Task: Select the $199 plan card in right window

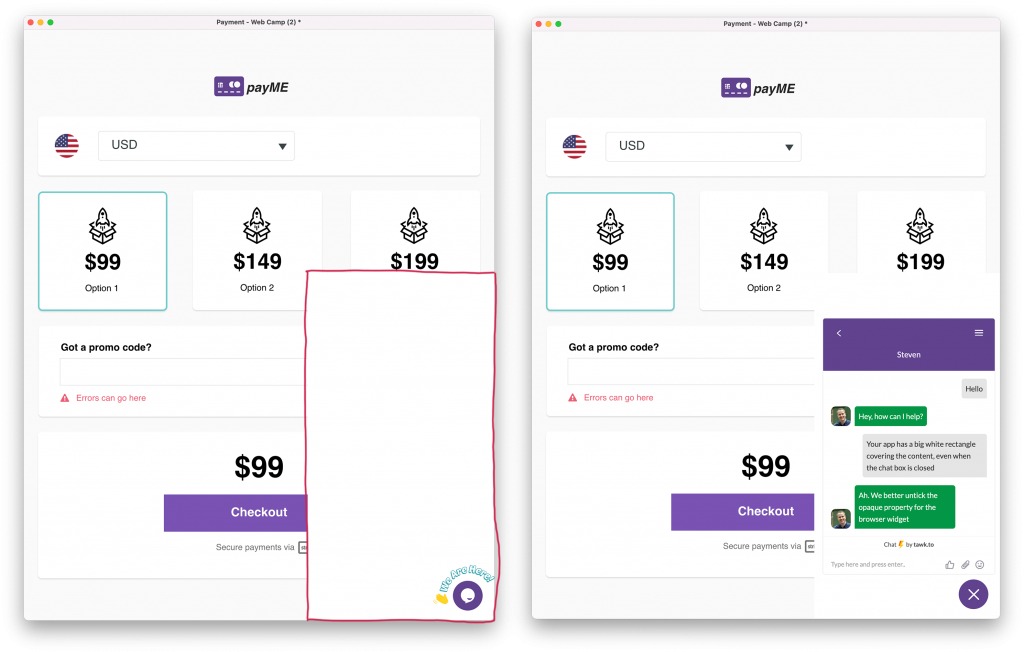Action: click(920, 233)
